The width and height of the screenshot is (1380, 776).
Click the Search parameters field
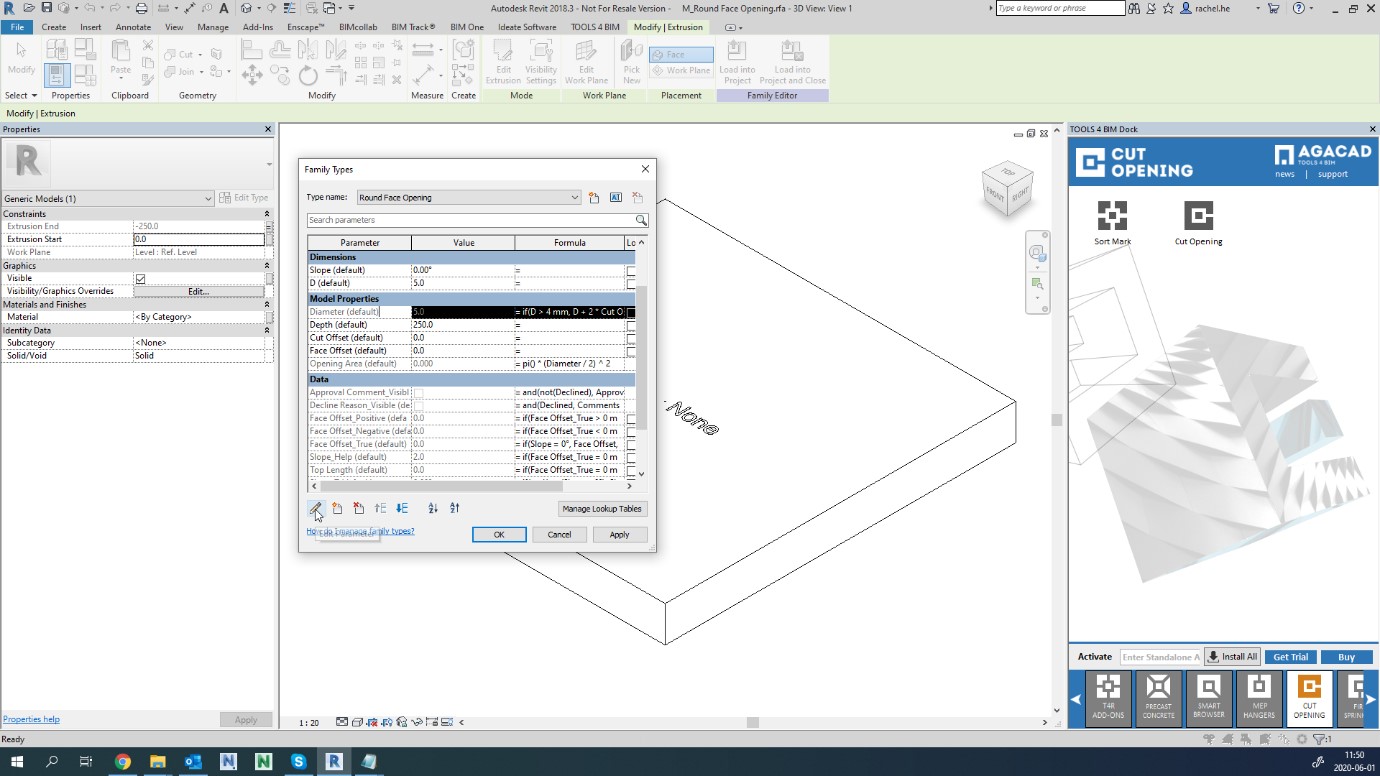(471, 220)
